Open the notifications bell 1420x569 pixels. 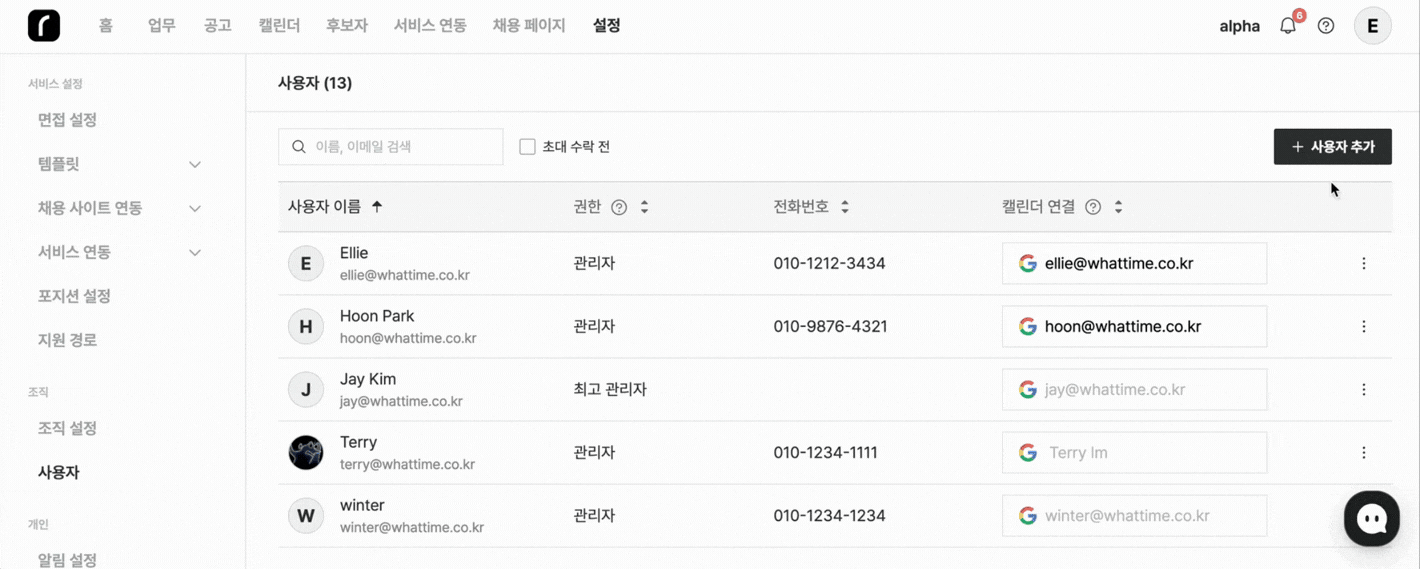(x=1288, y=26)
